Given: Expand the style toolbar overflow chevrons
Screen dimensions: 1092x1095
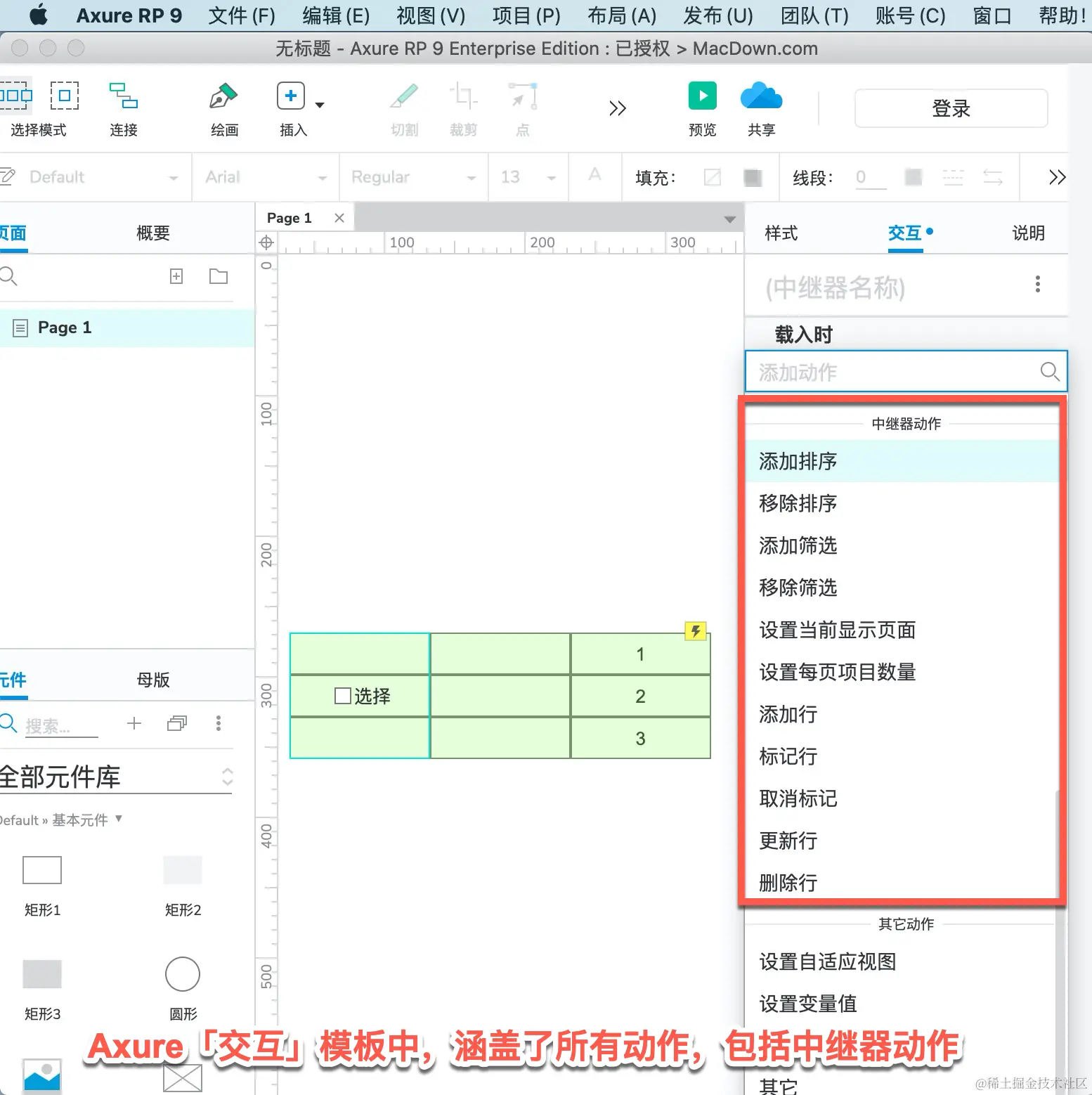Looking at the screenshot, I should [1057, 177].
